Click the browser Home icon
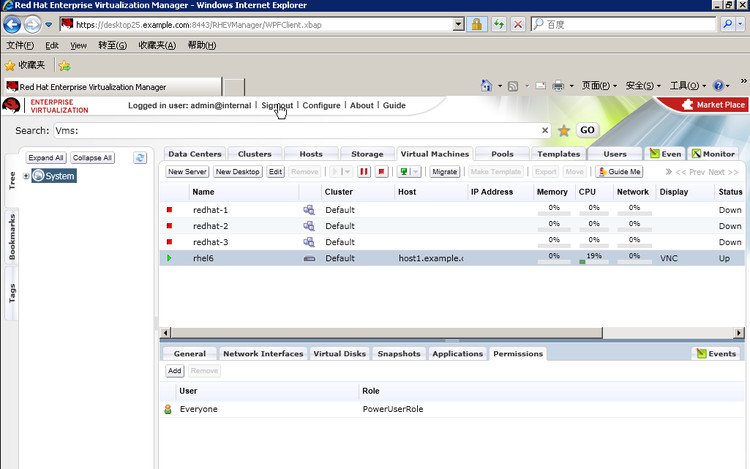Viewport: 750px width, 469px height. (486, 86)
